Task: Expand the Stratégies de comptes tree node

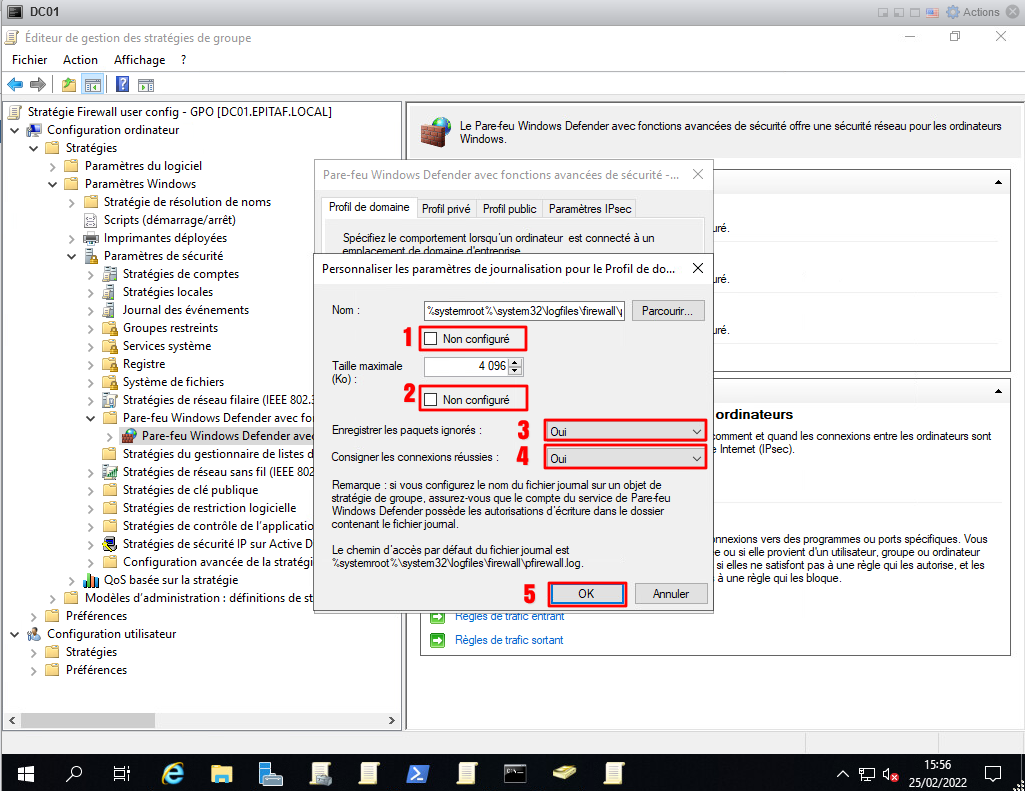Action: (x=91, y=274)
